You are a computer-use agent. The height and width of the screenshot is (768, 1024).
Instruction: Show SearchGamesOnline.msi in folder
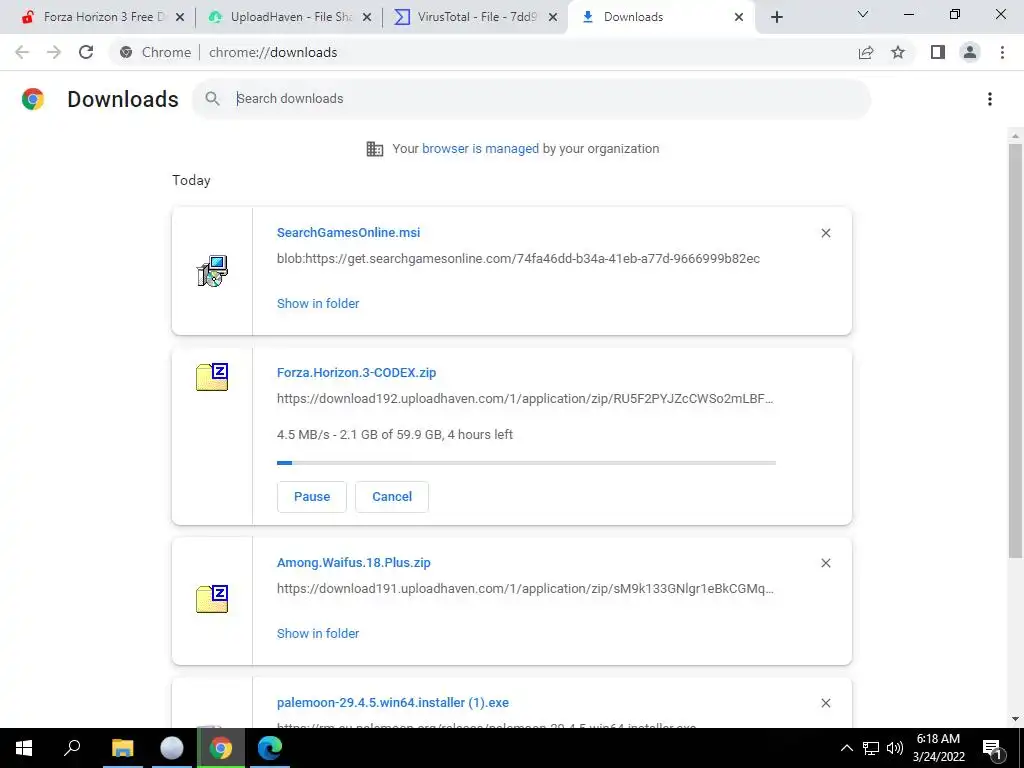click(318, 304)
